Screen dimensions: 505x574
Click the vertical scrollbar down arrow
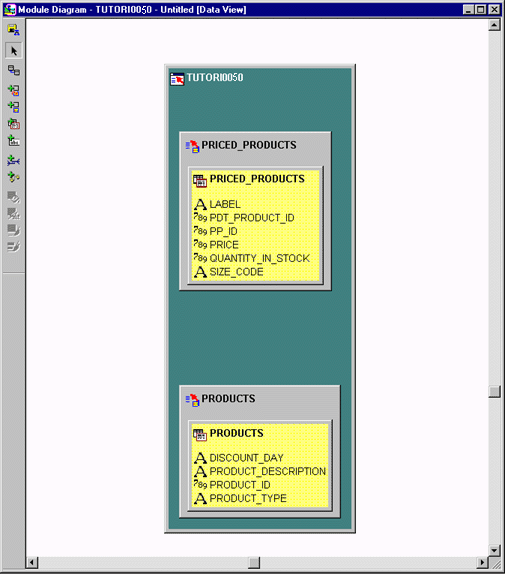click(494, 550)
